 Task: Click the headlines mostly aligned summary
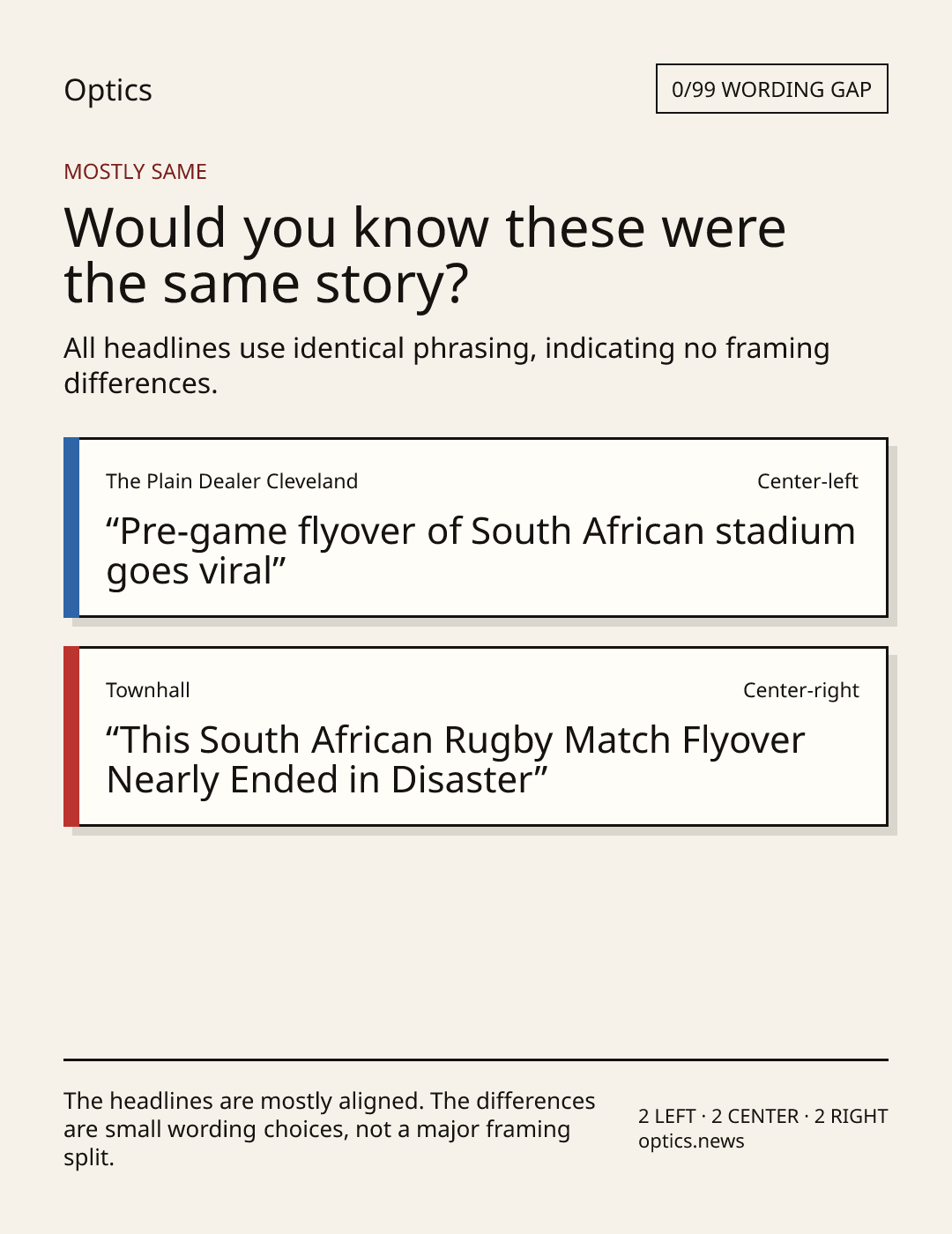pyautogui.click(x=330, y=1129)
